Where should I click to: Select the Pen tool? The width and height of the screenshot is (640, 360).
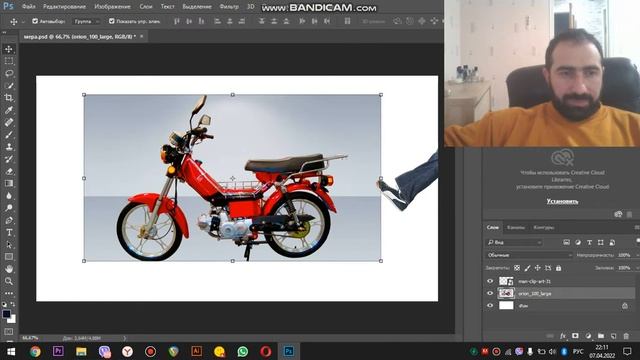point(9,220)
